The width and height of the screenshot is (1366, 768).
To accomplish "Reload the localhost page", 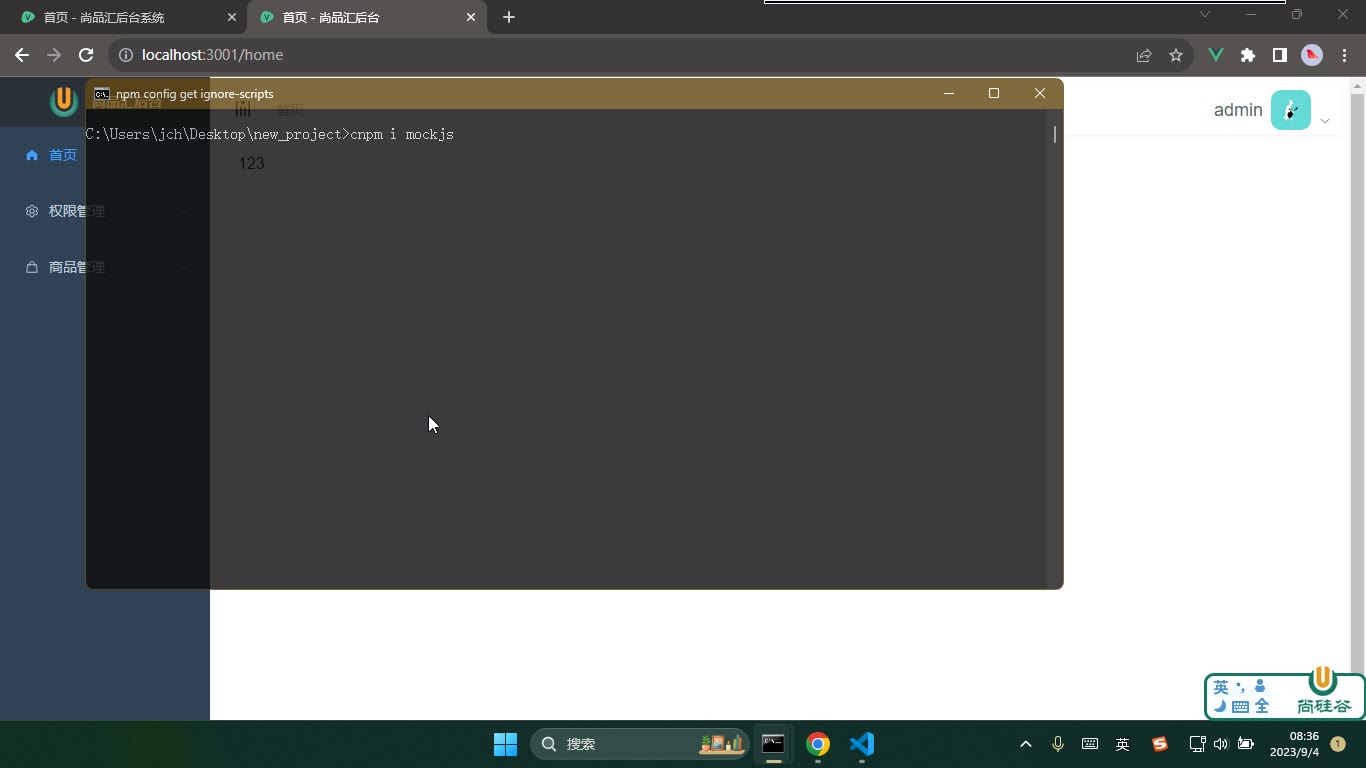I will 86,55.
